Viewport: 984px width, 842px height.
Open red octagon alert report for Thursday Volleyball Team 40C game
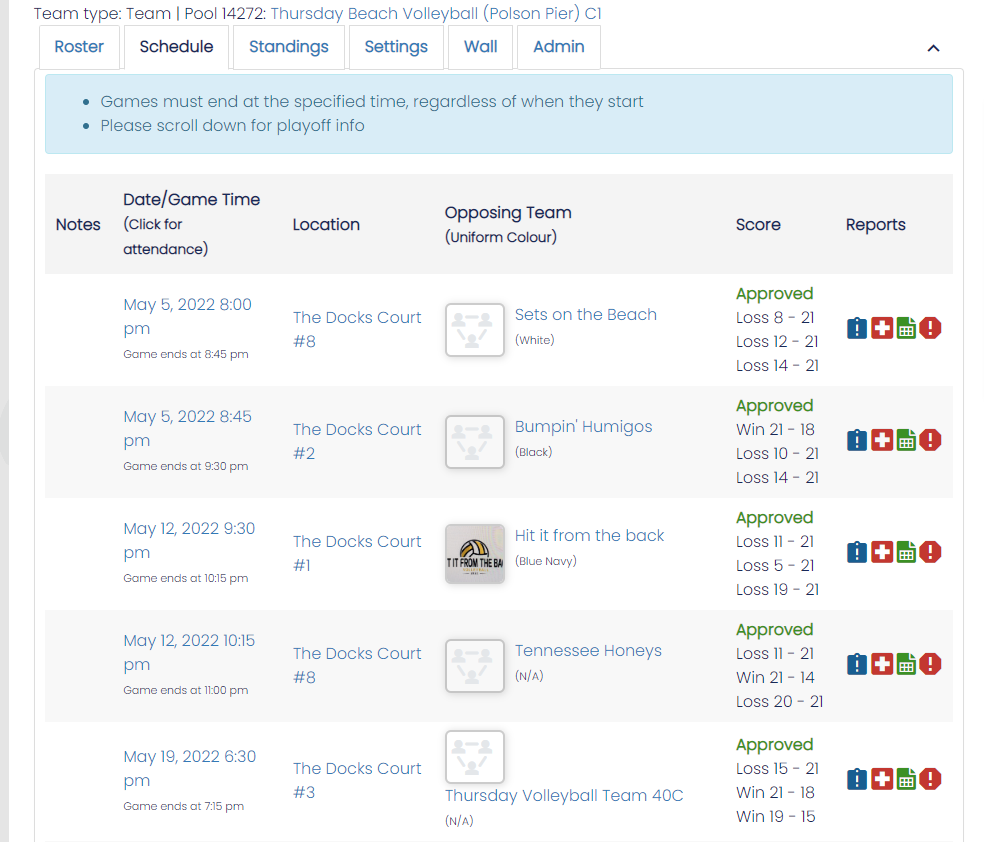(x=930, y=779)
